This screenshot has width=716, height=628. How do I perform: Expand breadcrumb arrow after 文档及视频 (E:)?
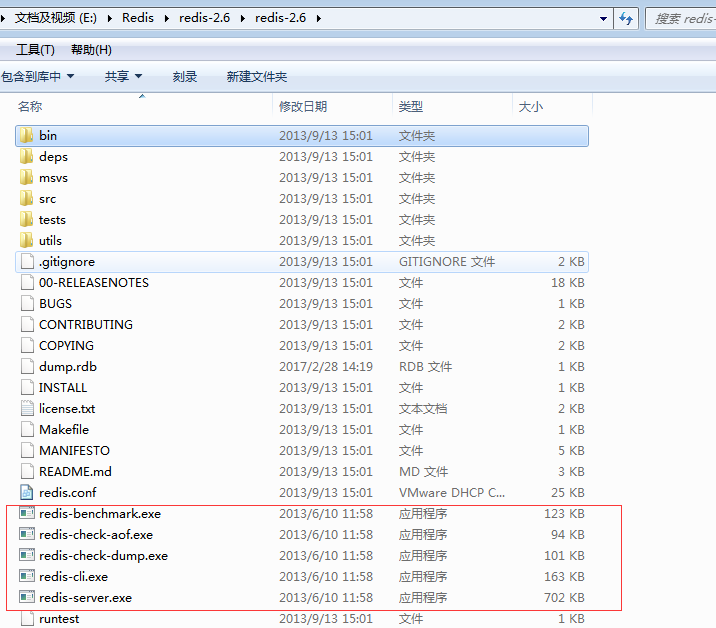pyautogui.click(x=110, y=18)
